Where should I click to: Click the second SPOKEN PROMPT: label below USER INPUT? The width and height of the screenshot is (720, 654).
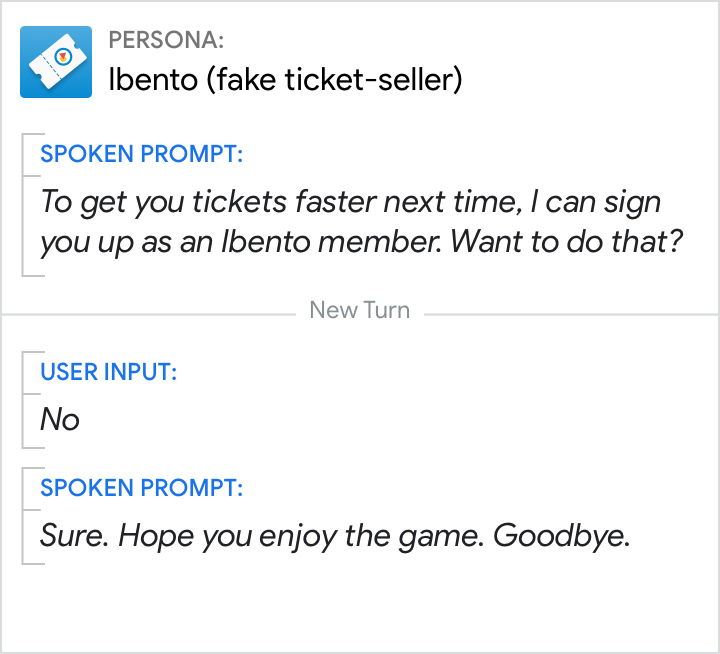pos(141,489)
